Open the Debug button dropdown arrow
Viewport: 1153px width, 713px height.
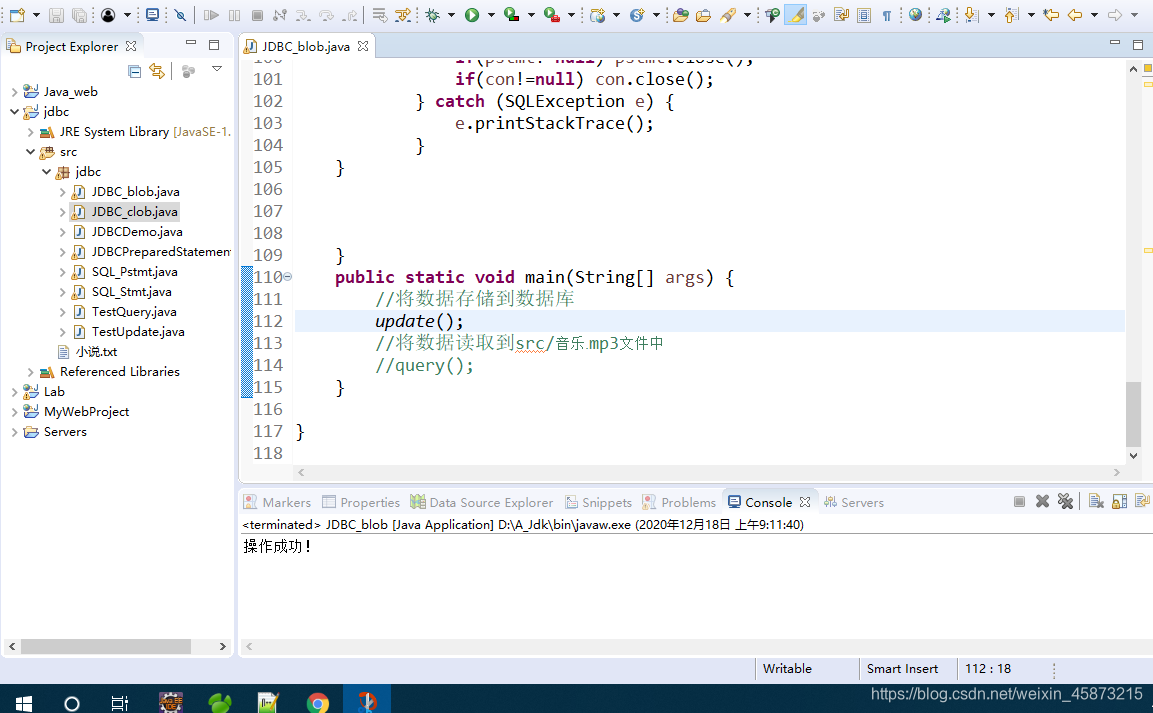451,15
